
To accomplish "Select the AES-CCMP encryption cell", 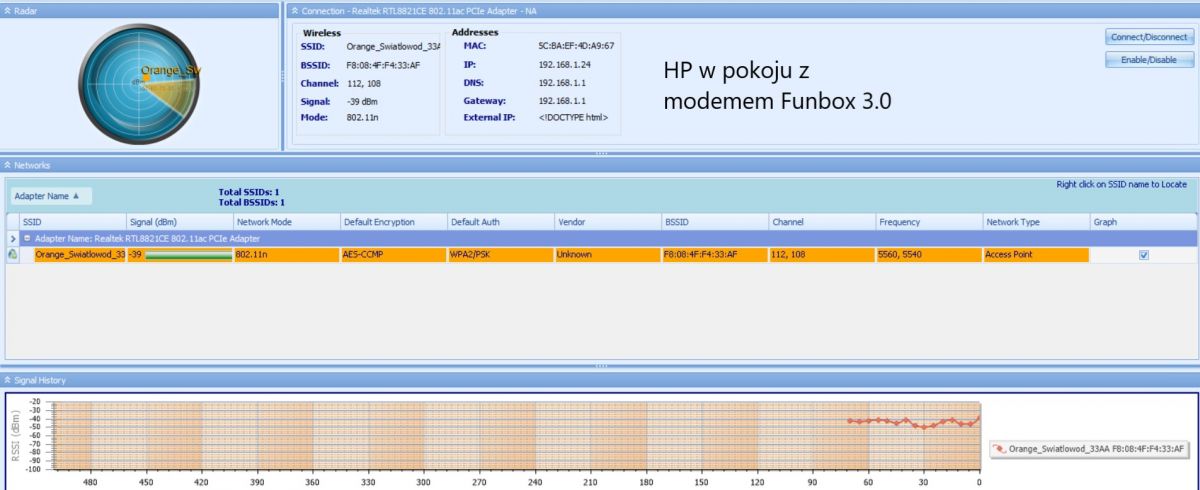I will (393, 255).
